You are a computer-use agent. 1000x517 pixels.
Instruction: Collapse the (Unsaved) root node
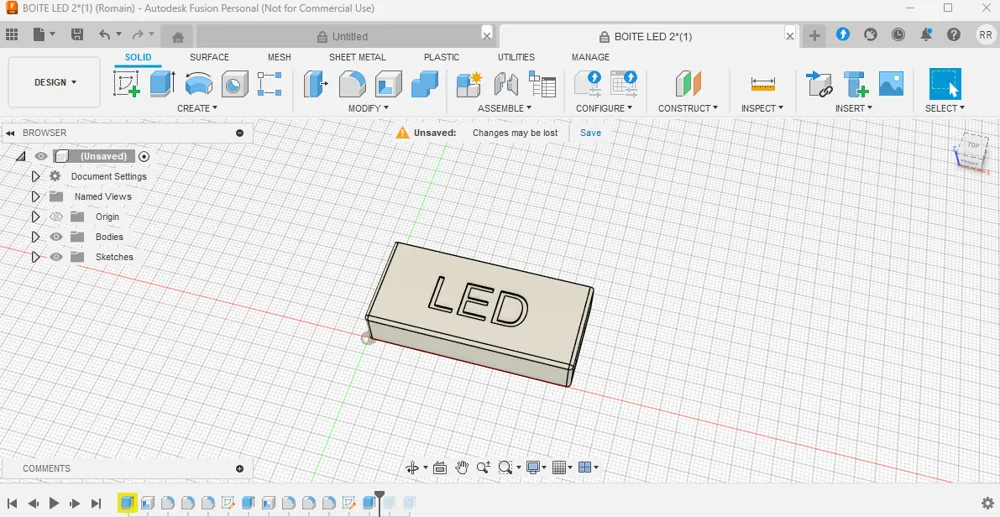(x=21, y=156)
